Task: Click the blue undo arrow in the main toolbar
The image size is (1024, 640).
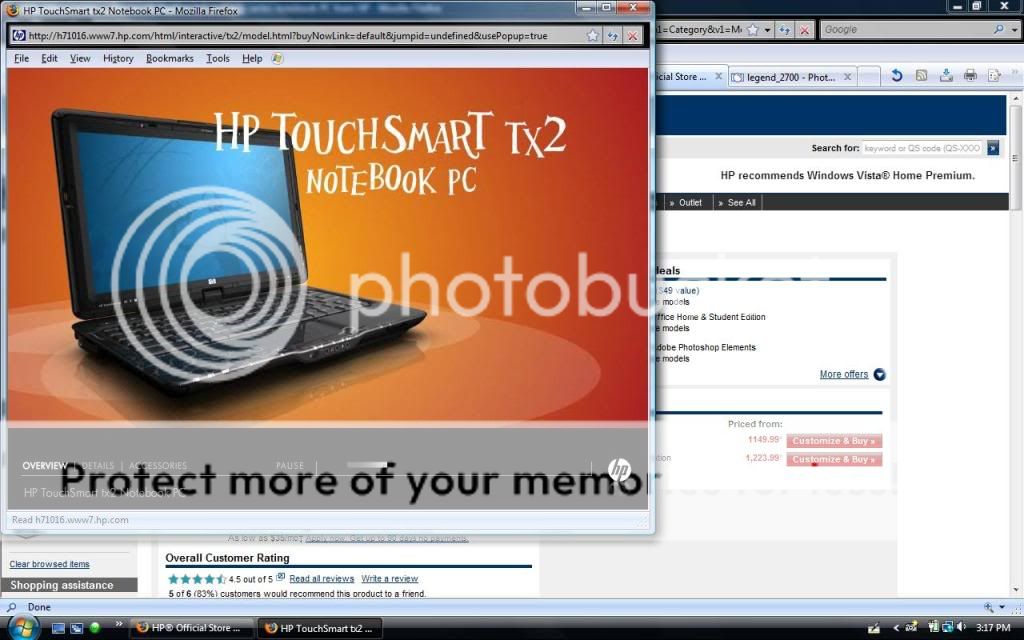Action: [897, 76]
